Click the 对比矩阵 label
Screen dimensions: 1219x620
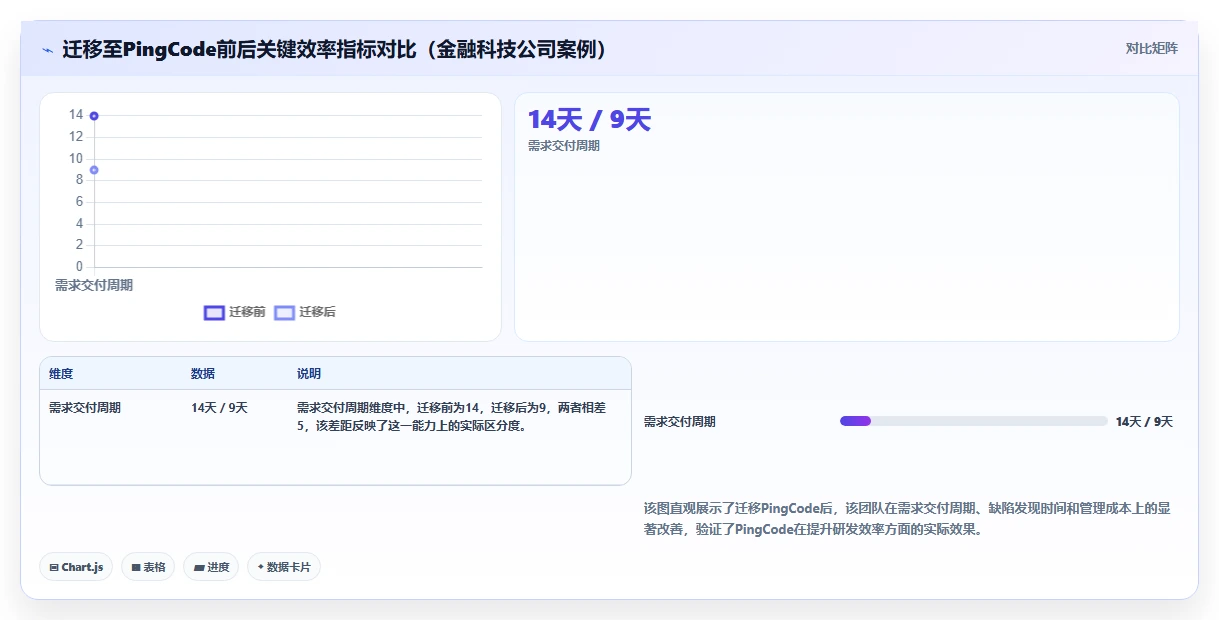pyautogui.click(x=1152, y=48)
